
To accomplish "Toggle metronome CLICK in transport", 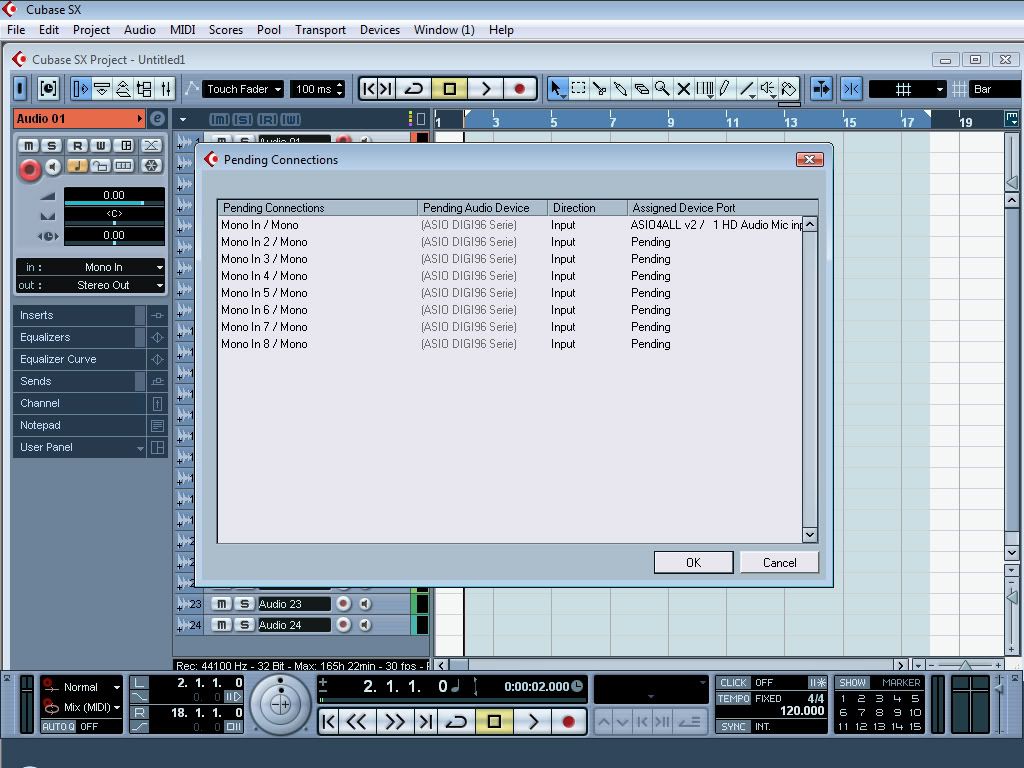I will pyautogui.click(x=733, y=682).
